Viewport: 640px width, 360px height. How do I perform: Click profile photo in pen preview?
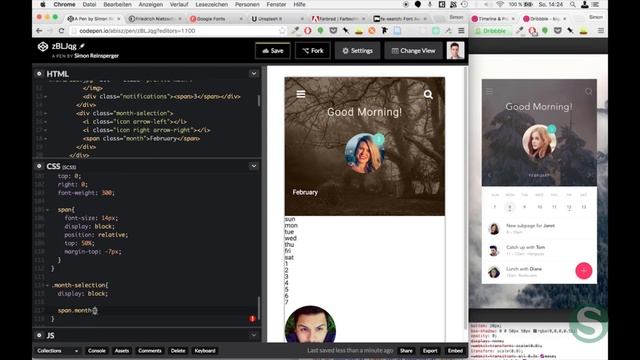pyautogui.click(x=364, y=153)
